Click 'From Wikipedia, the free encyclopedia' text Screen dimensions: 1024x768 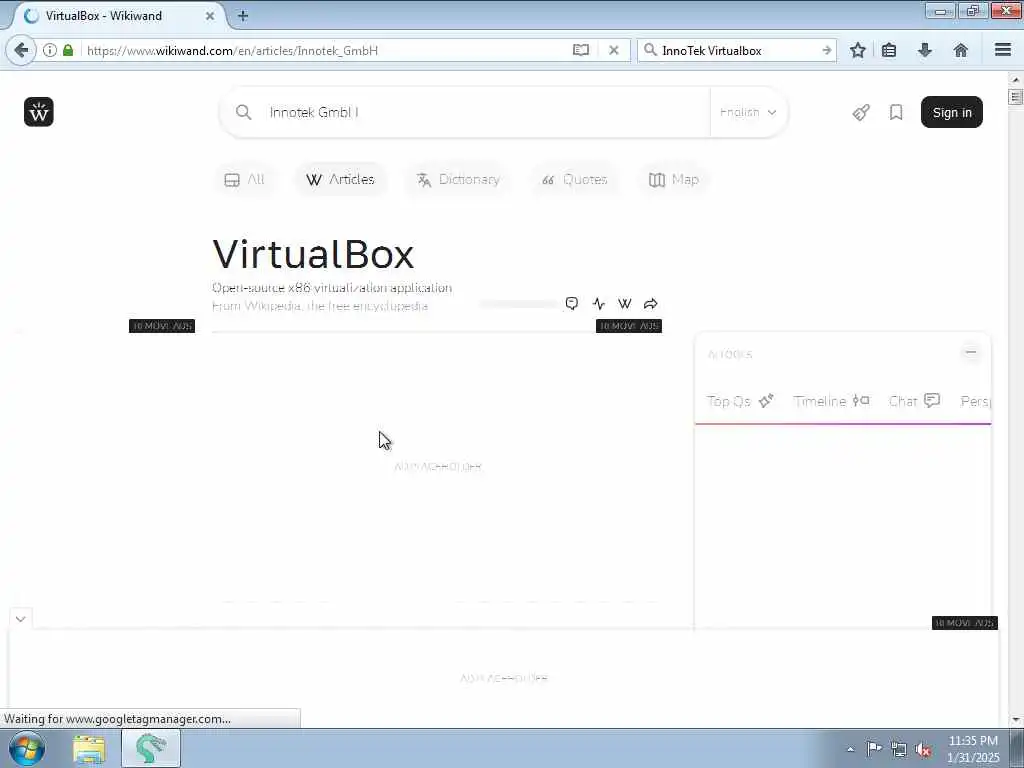[x=320, y=306]
